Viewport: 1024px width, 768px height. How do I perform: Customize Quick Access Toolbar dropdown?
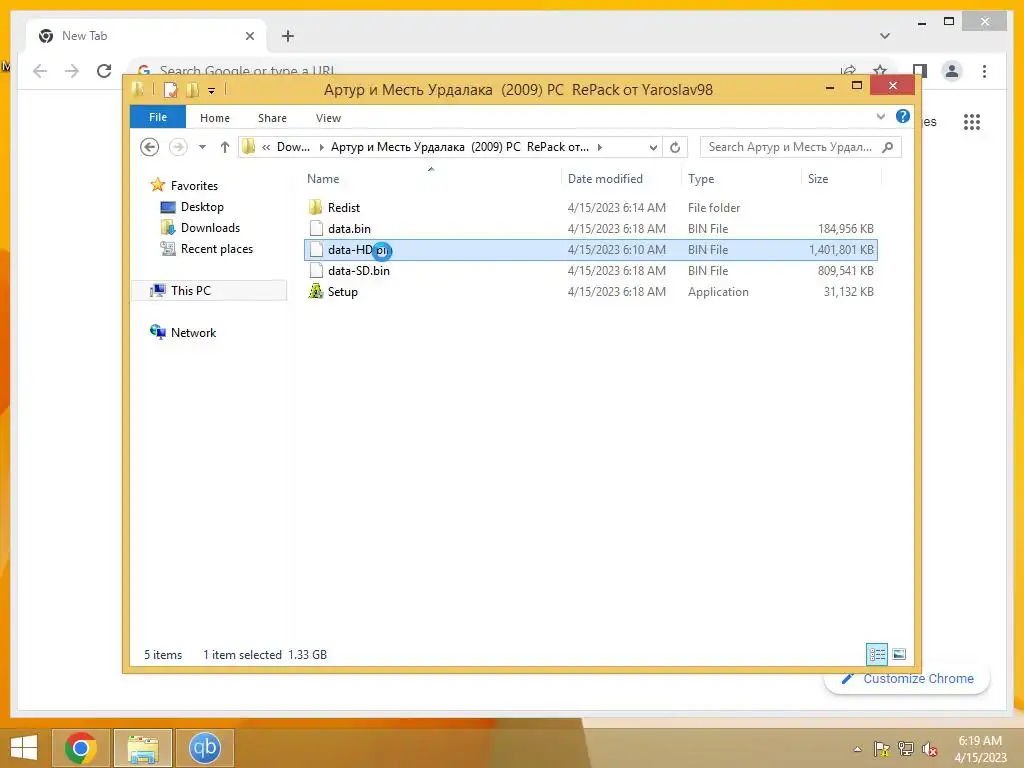212,90
